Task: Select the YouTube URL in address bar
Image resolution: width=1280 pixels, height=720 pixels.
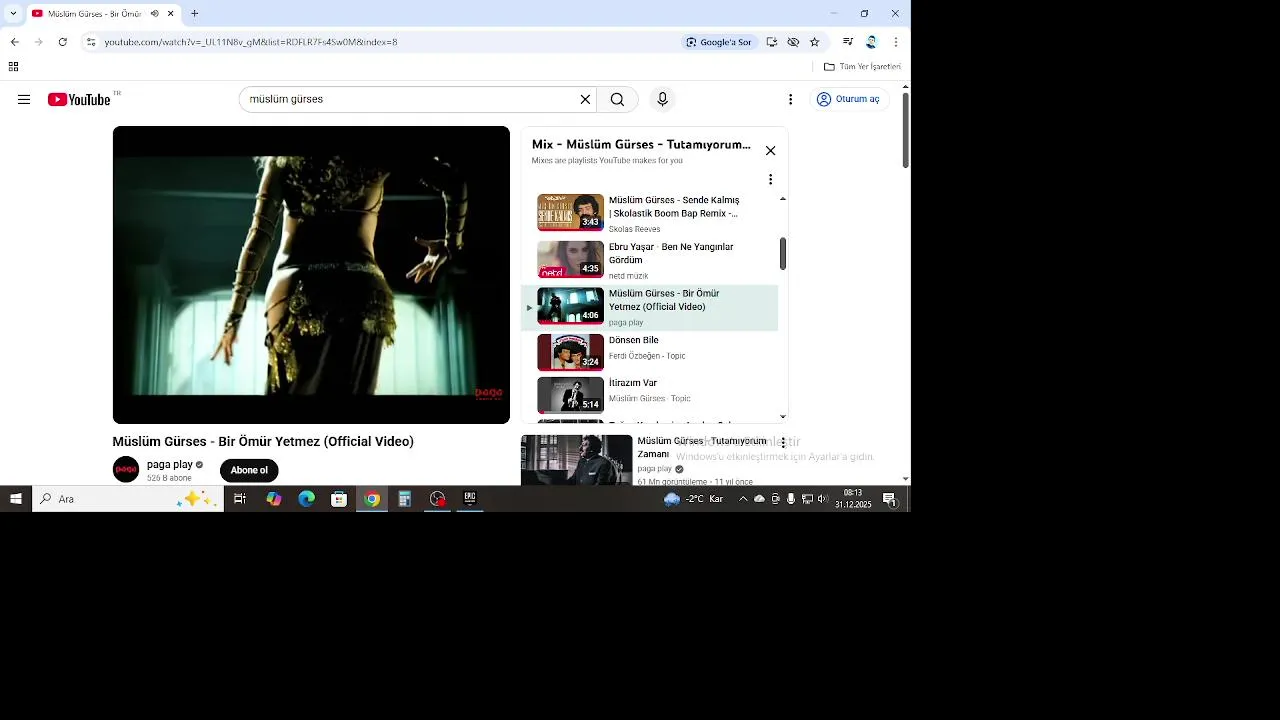Action: pos(251,42)
